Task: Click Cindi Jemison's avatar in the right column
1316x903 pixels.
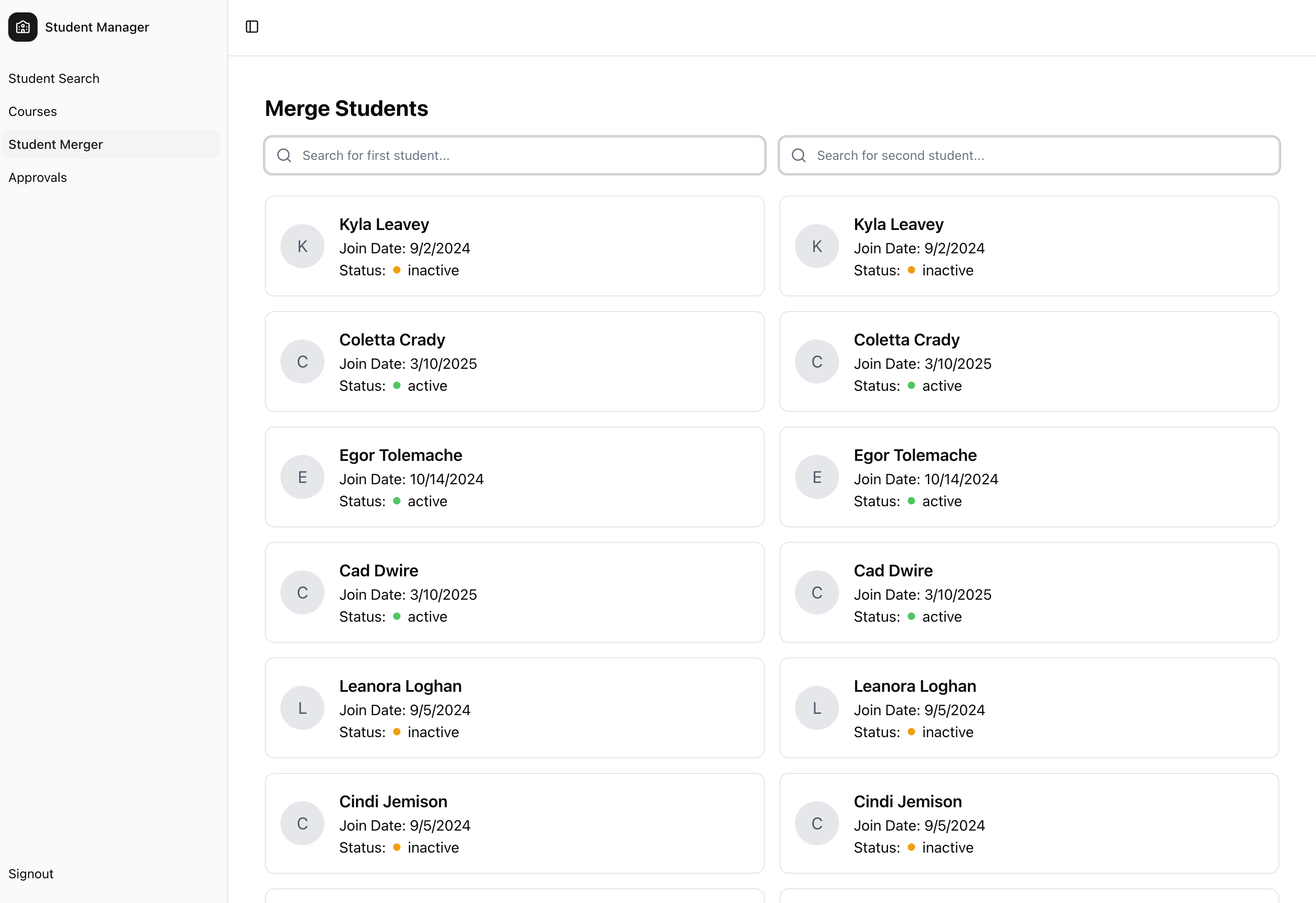Action: click(x=817, y=823)
